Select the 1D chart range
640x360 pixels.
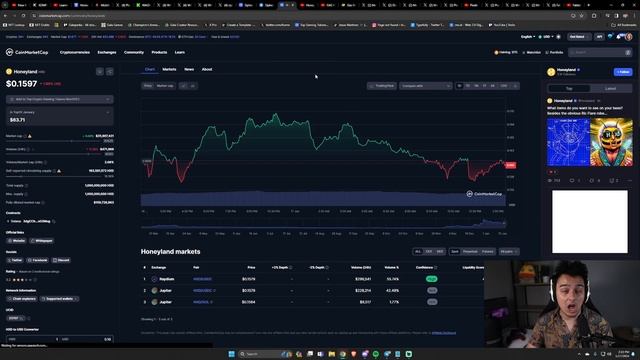click(x=460, y=86)
